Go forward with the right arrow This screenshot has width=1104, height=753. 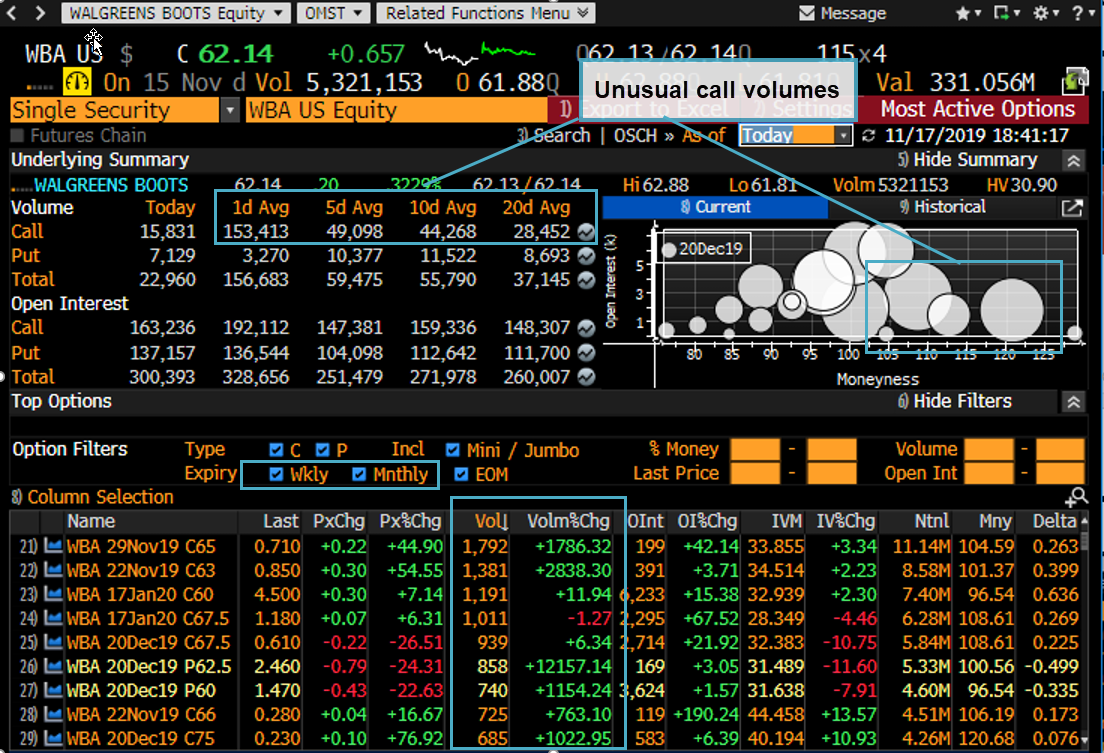(x=39, y=13)
